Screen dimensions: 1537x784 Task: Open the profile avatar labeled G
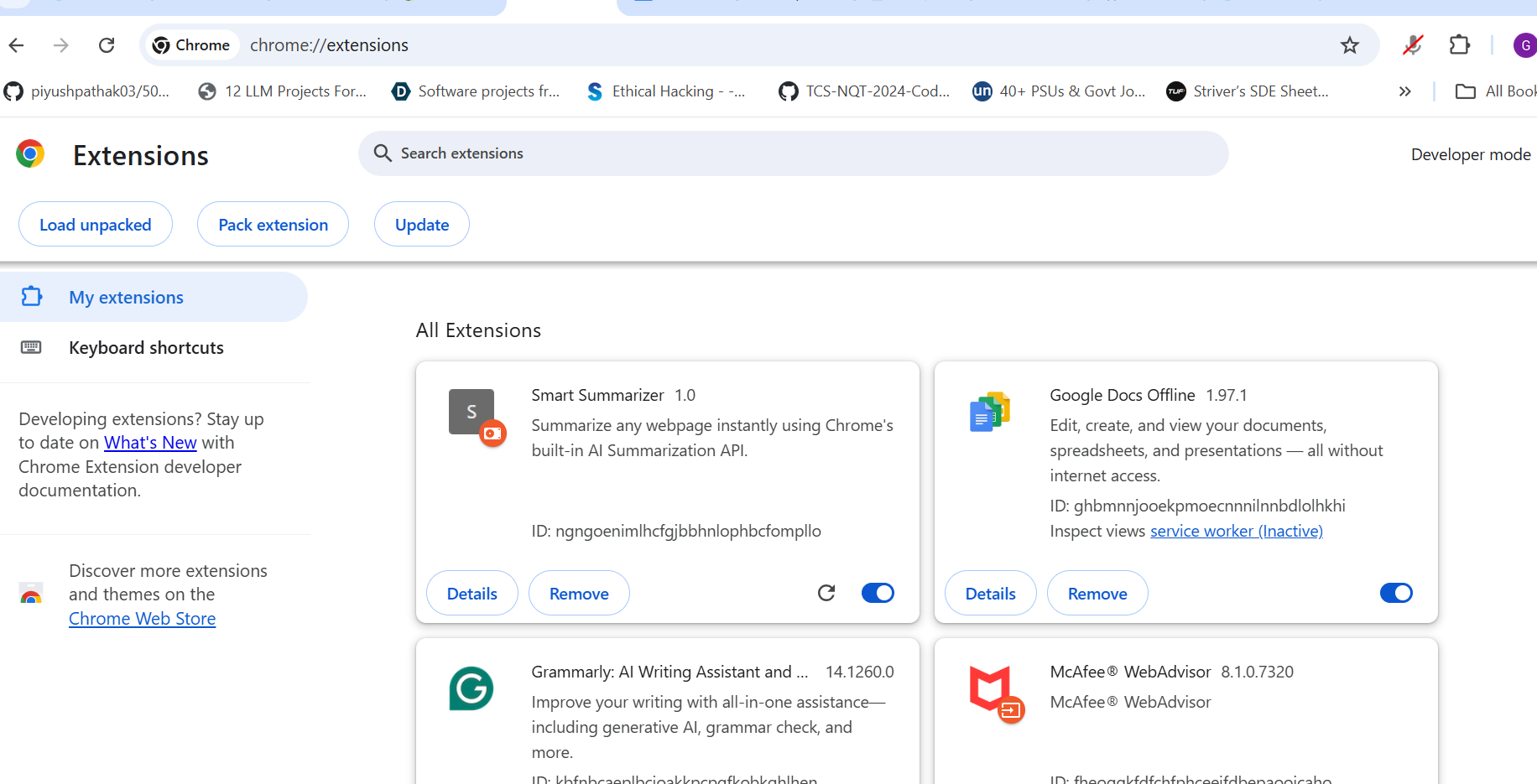tap(1524, 45)
